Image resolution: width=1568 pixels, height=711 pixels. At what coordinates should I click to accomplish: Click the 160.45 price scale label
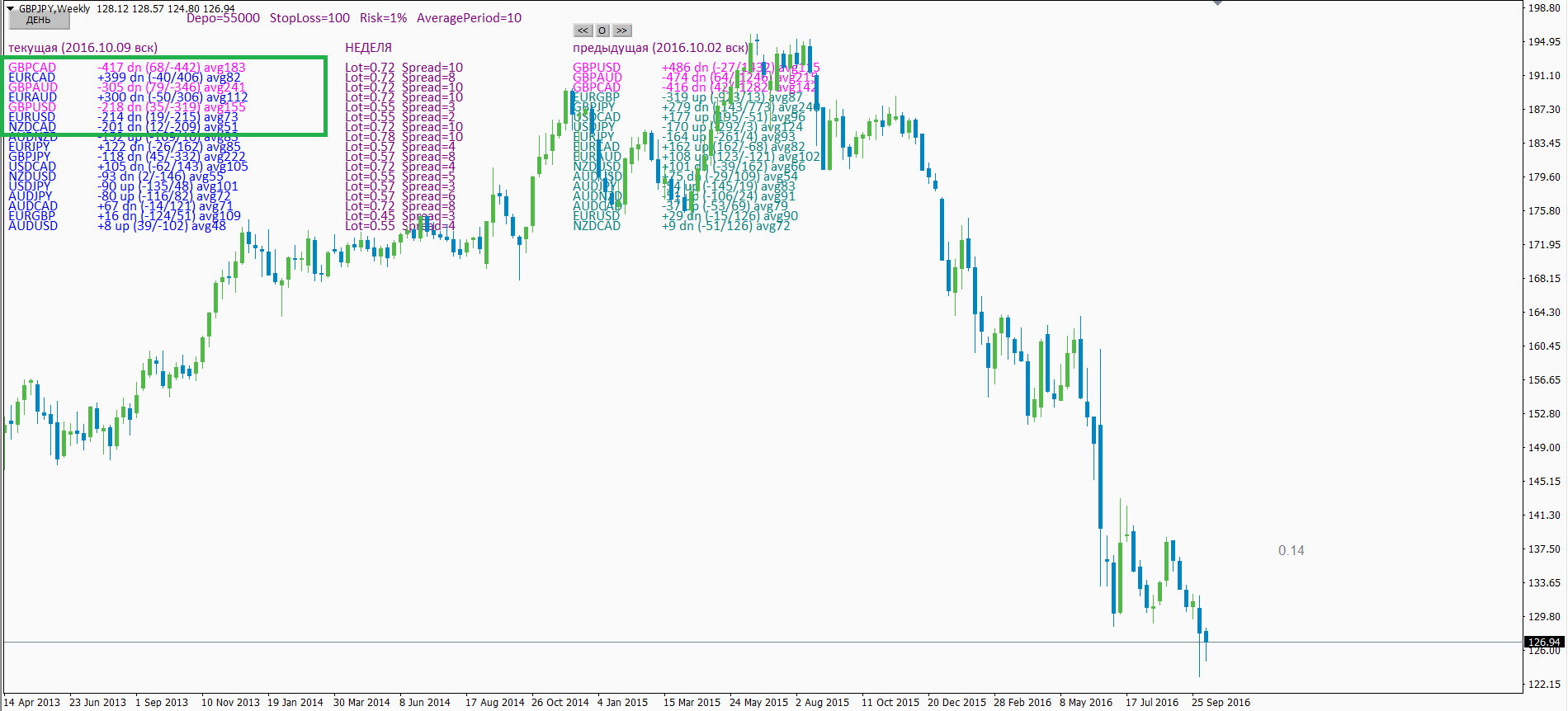click(1544, 346)
